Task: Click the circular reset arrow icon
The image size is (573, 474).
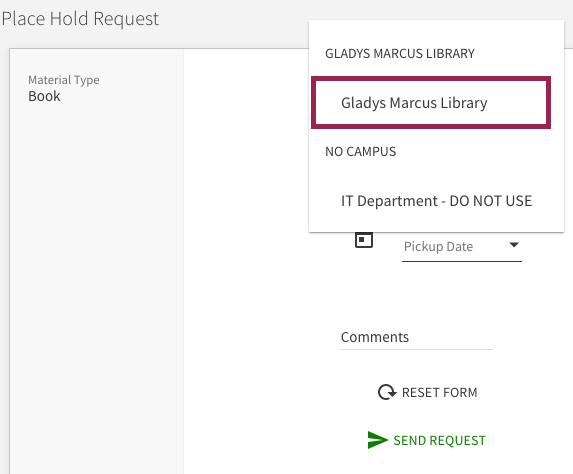Action: pos(387,393)
